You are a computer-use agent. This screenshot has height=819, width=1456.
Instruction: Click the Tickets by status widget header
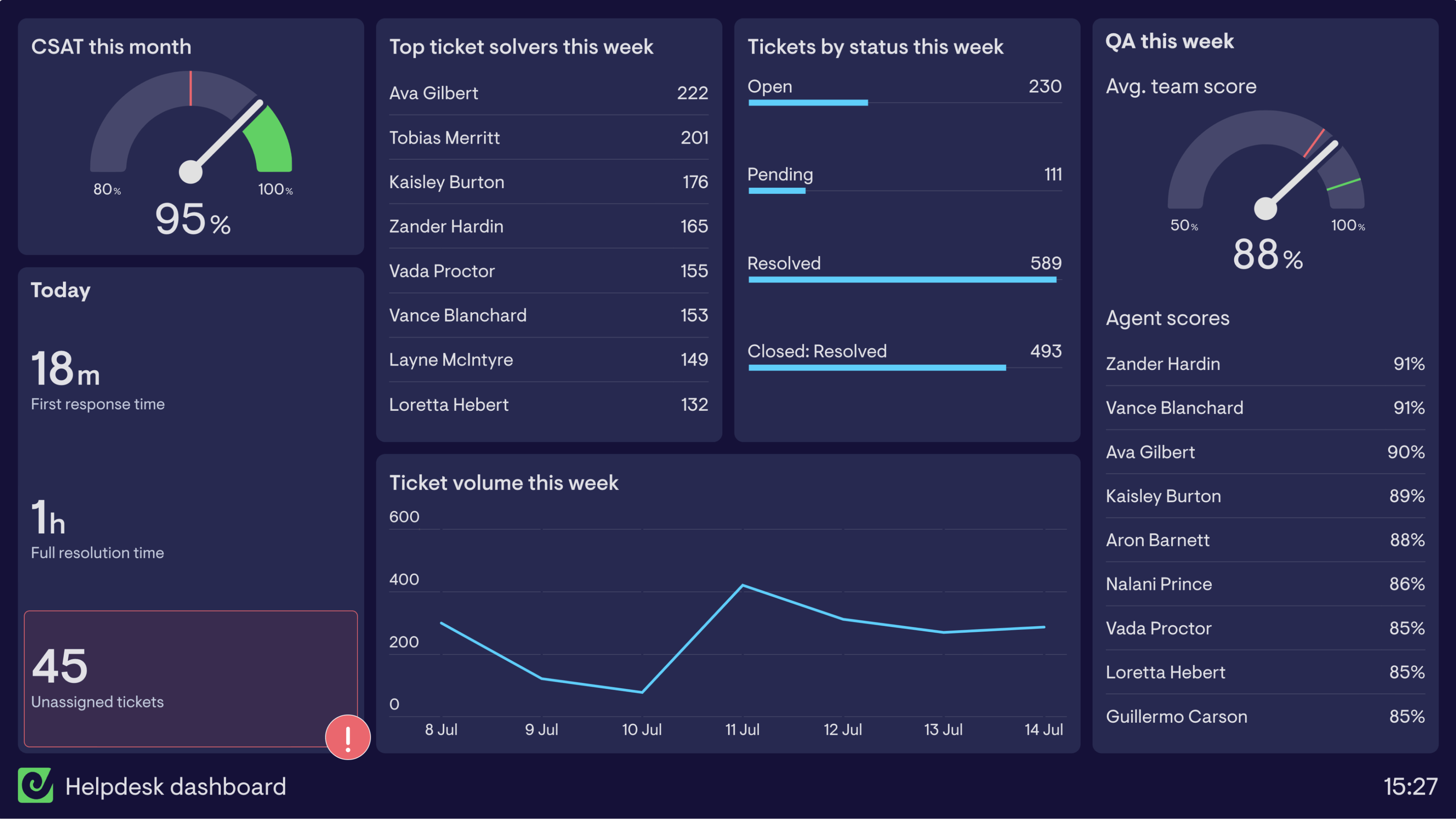(x=875, y=47)
